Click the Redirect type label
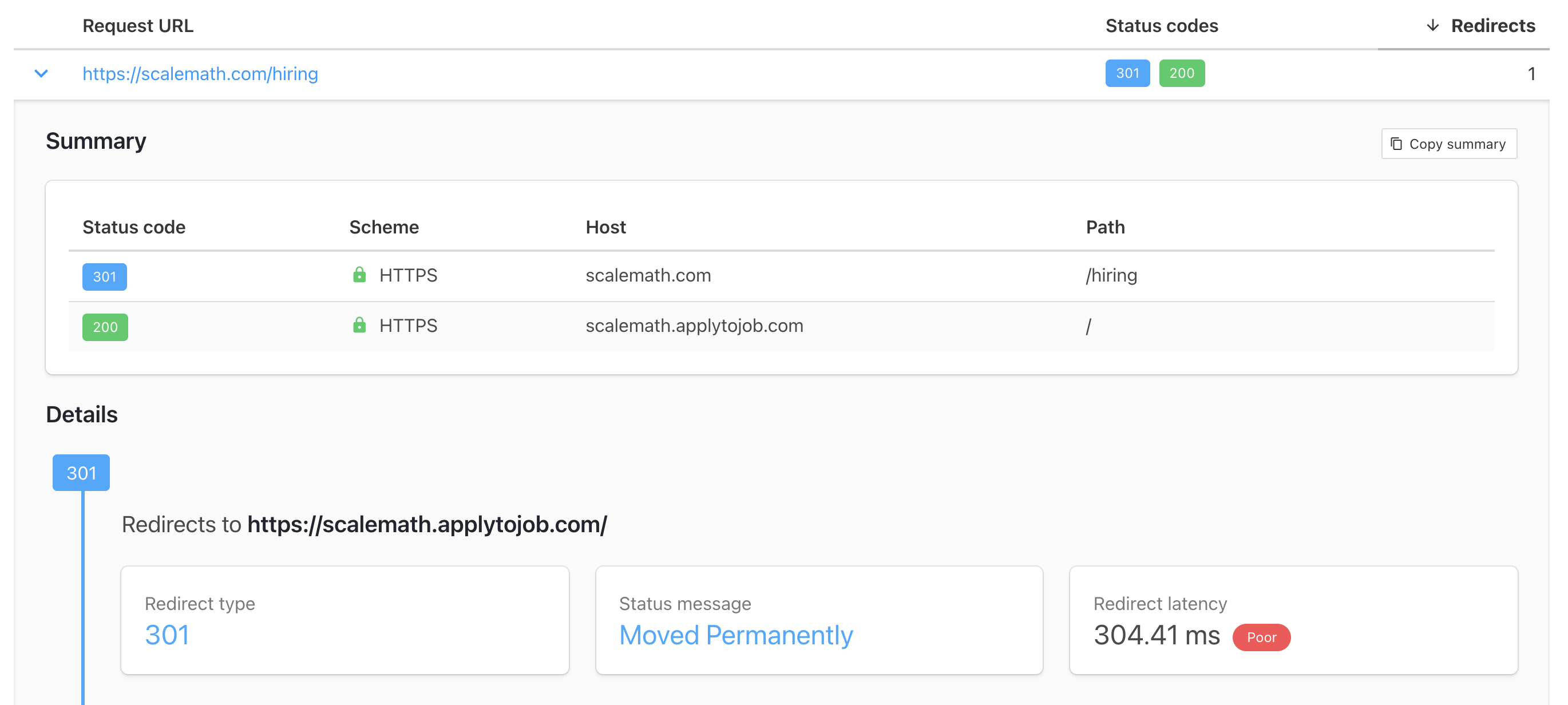Screen dimensions: 1568x705 pyautogui.click(x=200, y=603)
